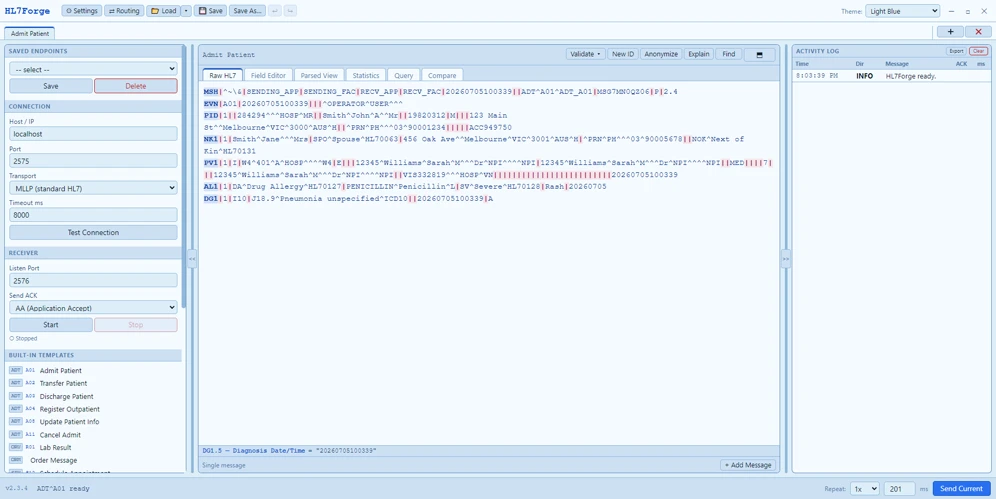
Task: Switch to the Raw HL7 tab
Action: pyautogui.click(x=222, y=75)
